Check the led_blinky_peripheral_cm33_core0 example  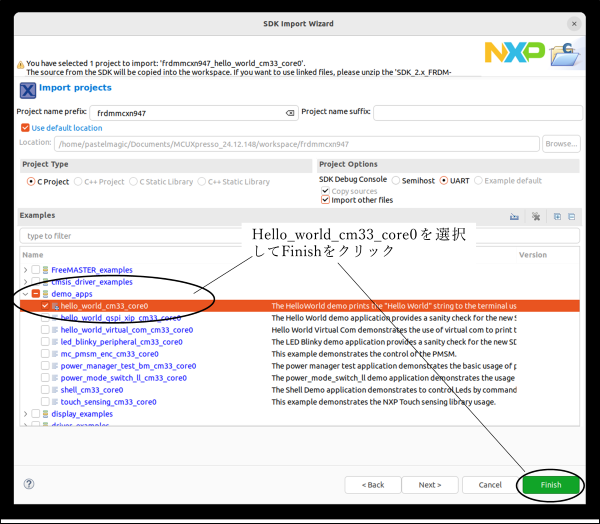click(45, 342)
